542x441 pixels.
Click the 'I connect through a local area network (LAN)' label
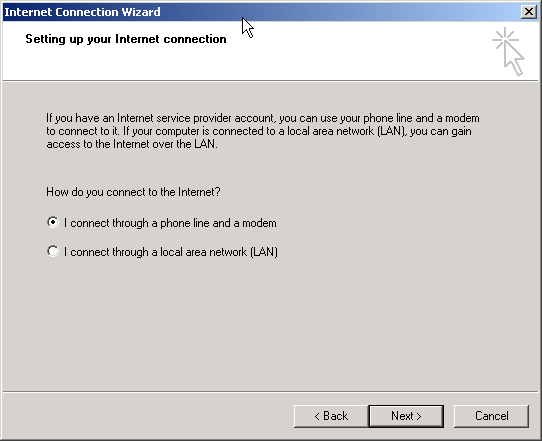coord(171,252)
